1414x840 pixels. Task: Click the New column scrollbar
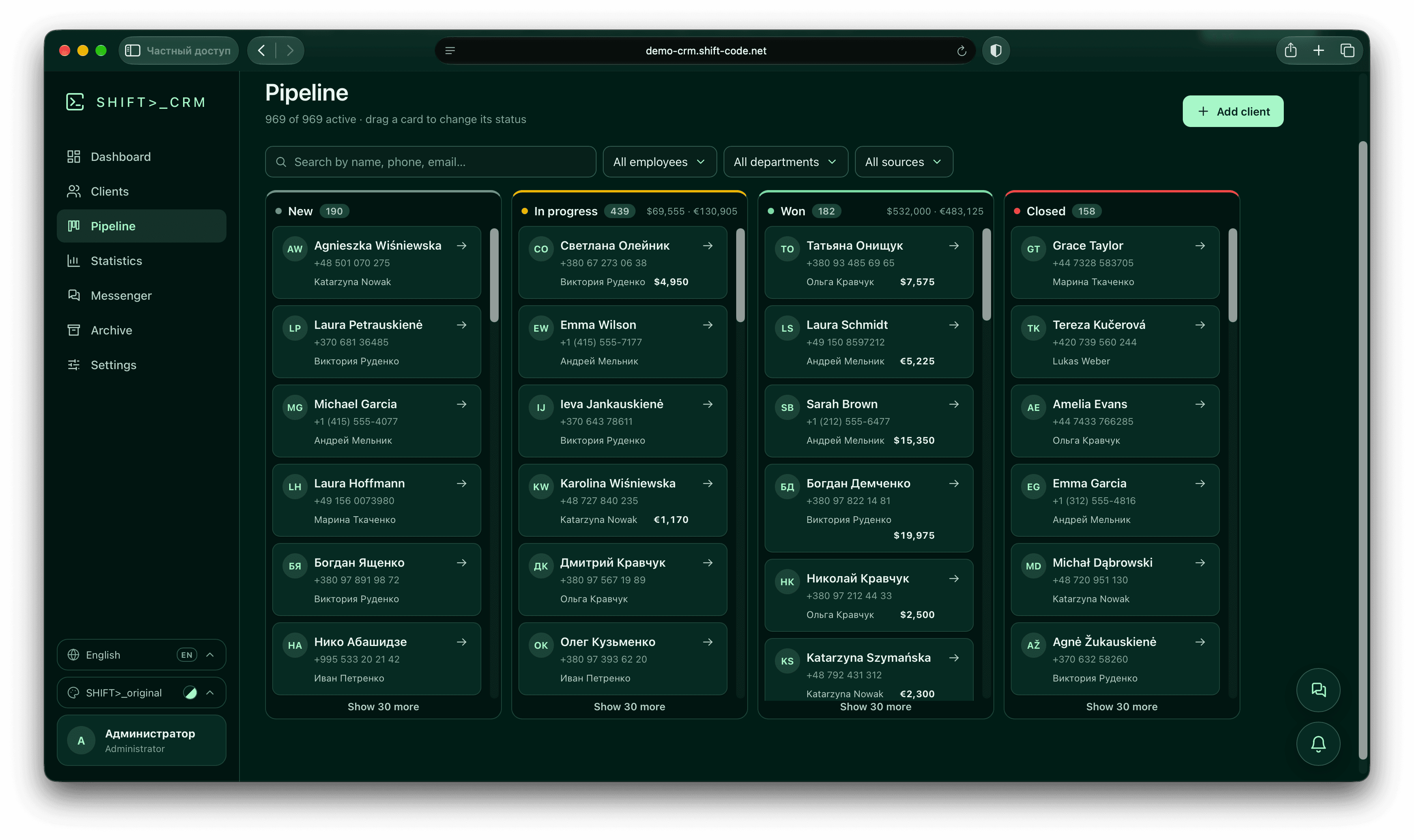pos(494,276)
